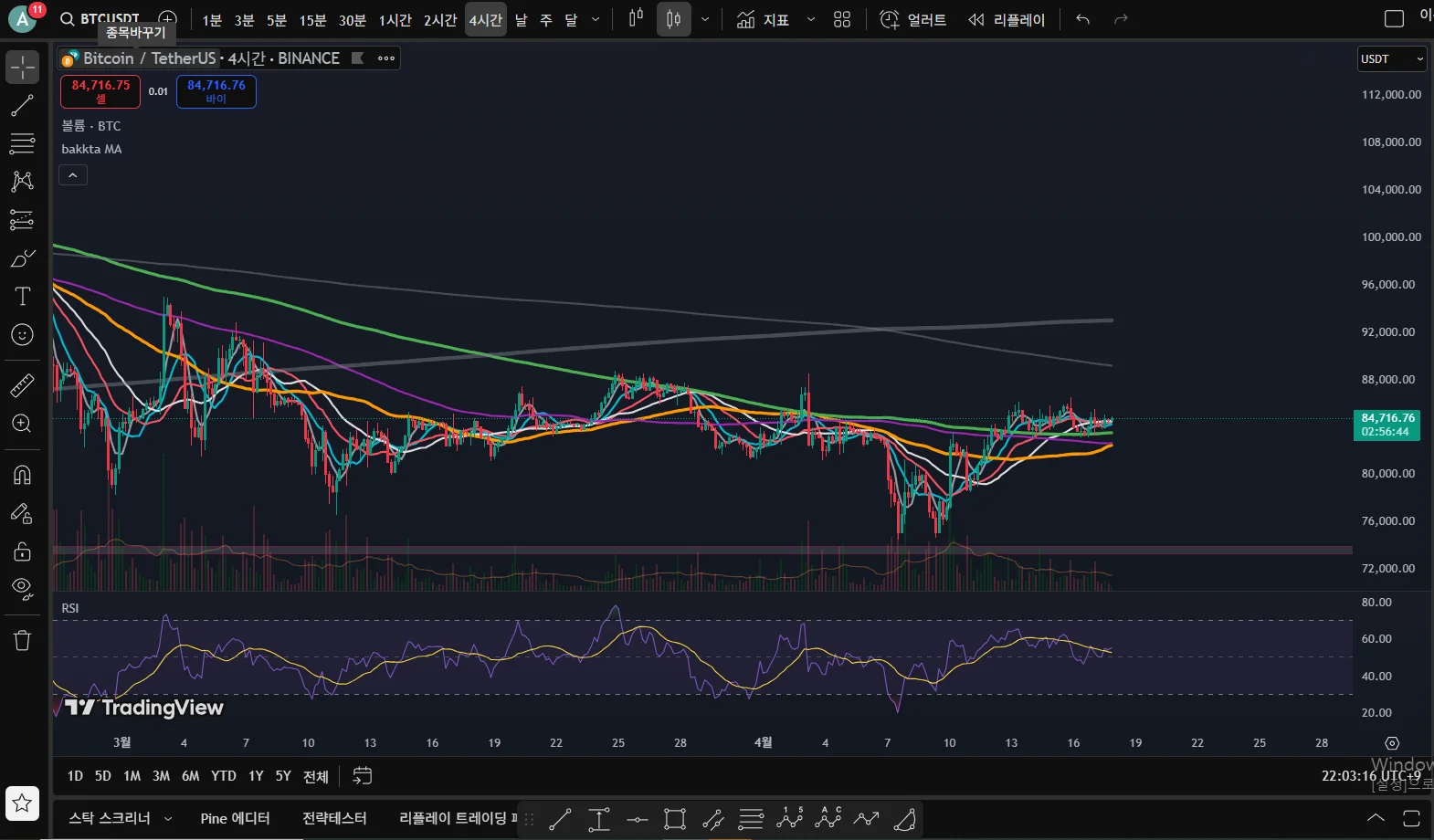Click the 얼러트 alert button
The height and width of the screenshot is (840, 1434).
pyautogui.click(x=912, y=19)
